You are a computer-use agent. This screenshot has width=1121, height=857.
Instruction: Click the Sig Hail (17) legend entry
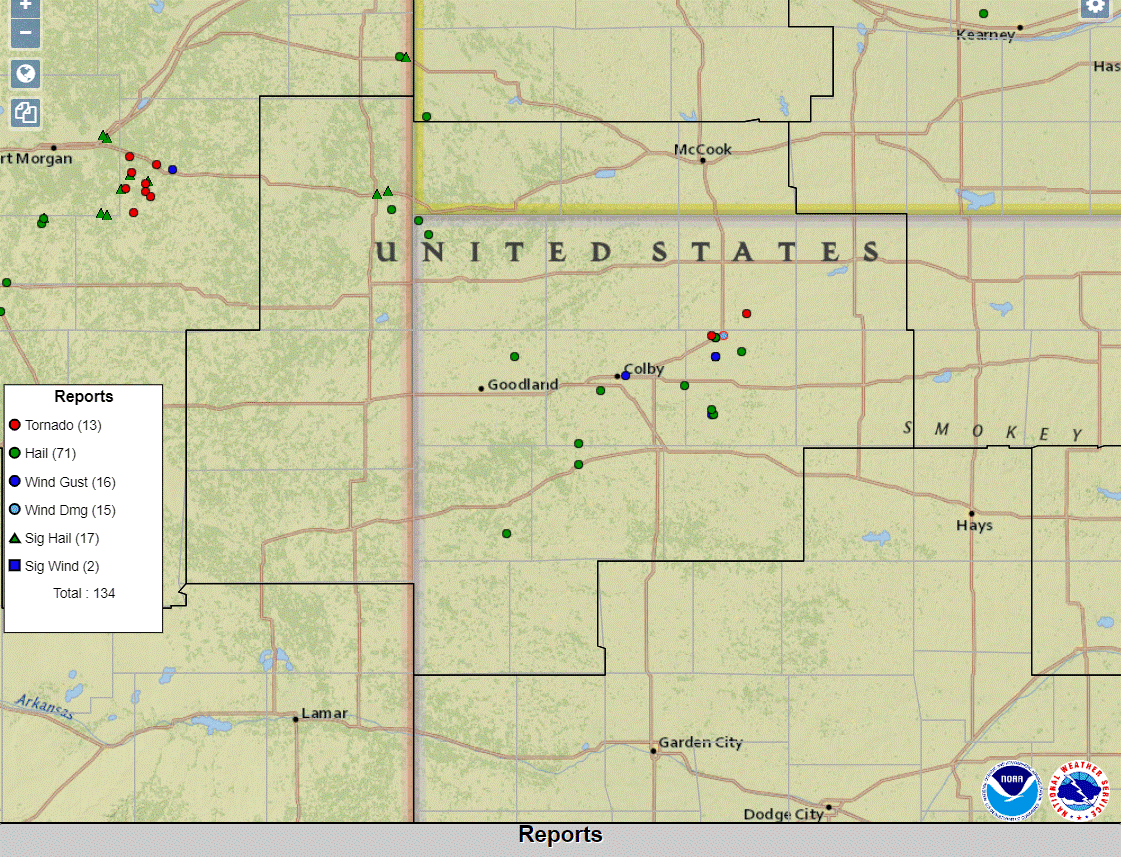click(54, 538)
